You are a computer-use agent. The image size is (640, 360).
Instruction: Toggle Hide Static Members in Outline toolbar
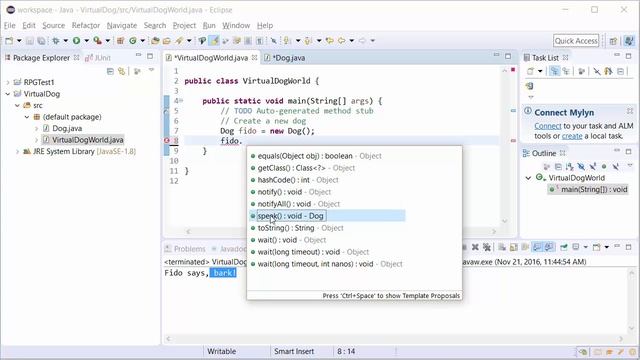click(x=592, y=167)
